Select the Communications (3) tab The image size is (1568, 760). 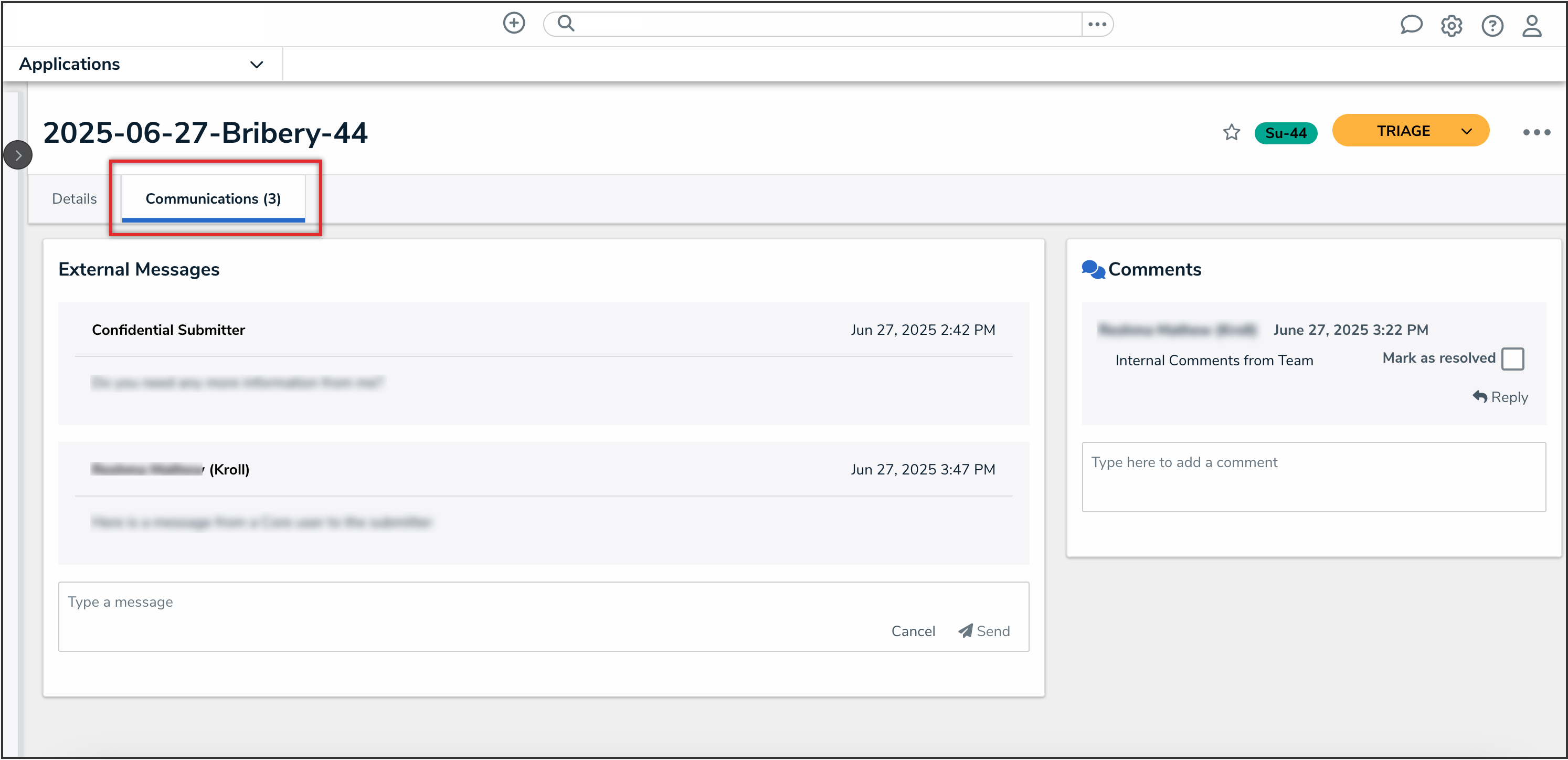[213, 198]
